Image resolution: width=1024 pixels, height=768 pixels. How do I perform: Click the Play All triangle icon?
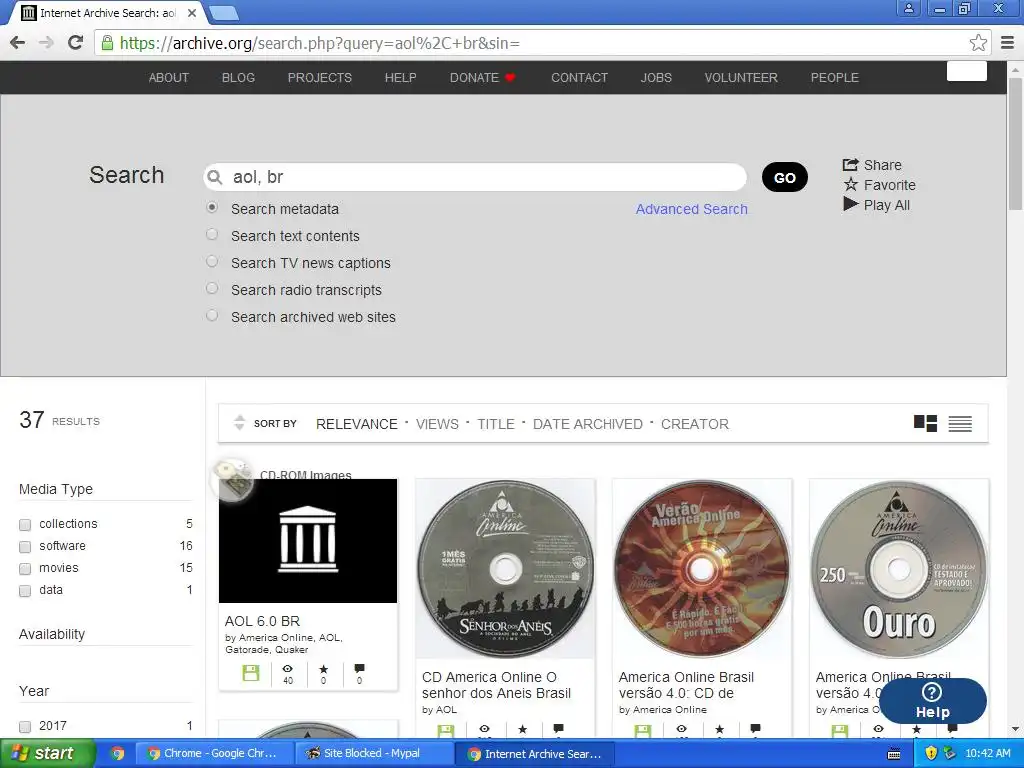pyautogui.click(x=850, y=204)
